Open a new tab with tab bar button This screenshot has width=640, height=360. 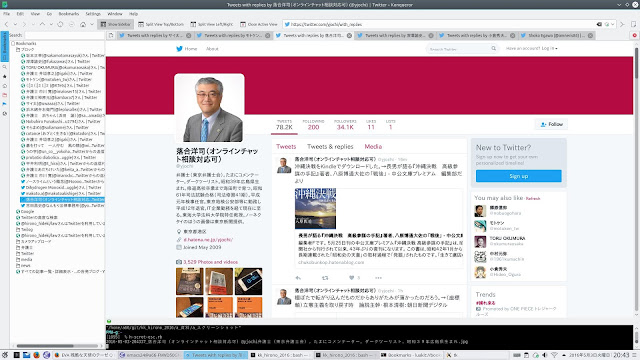111,36
